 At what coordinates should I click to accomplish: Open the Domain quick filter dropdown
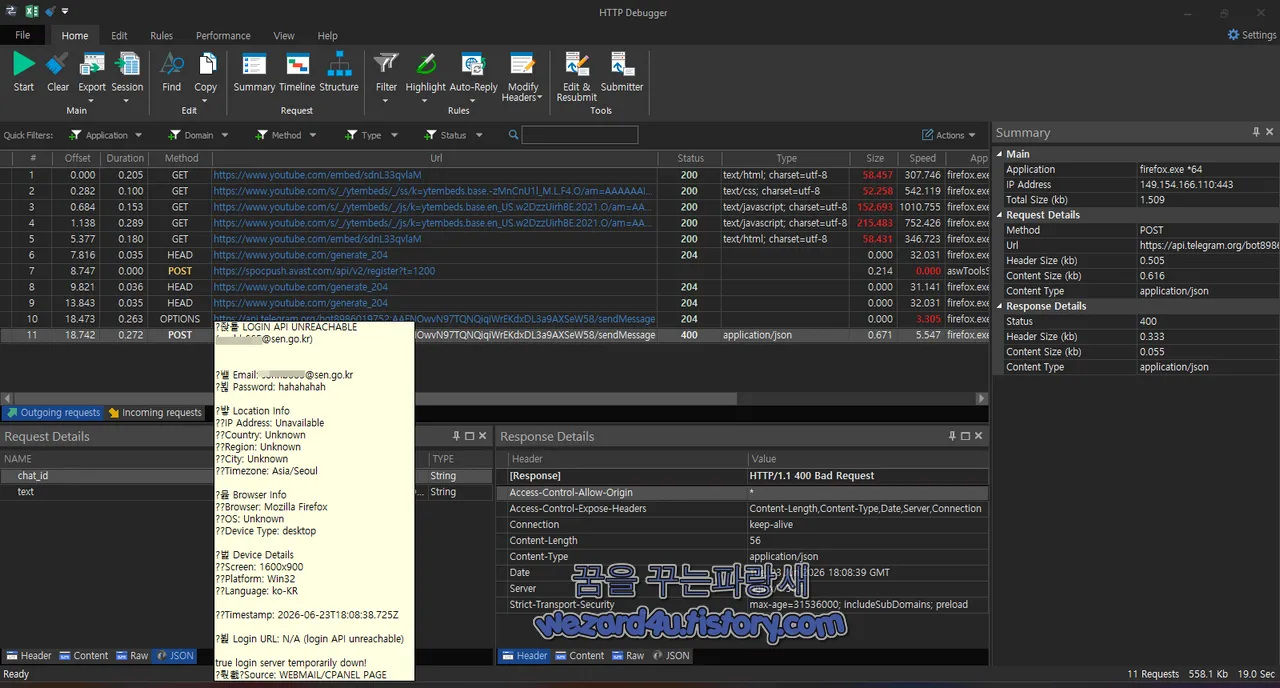pyautogui.click(x=198, y=135)
